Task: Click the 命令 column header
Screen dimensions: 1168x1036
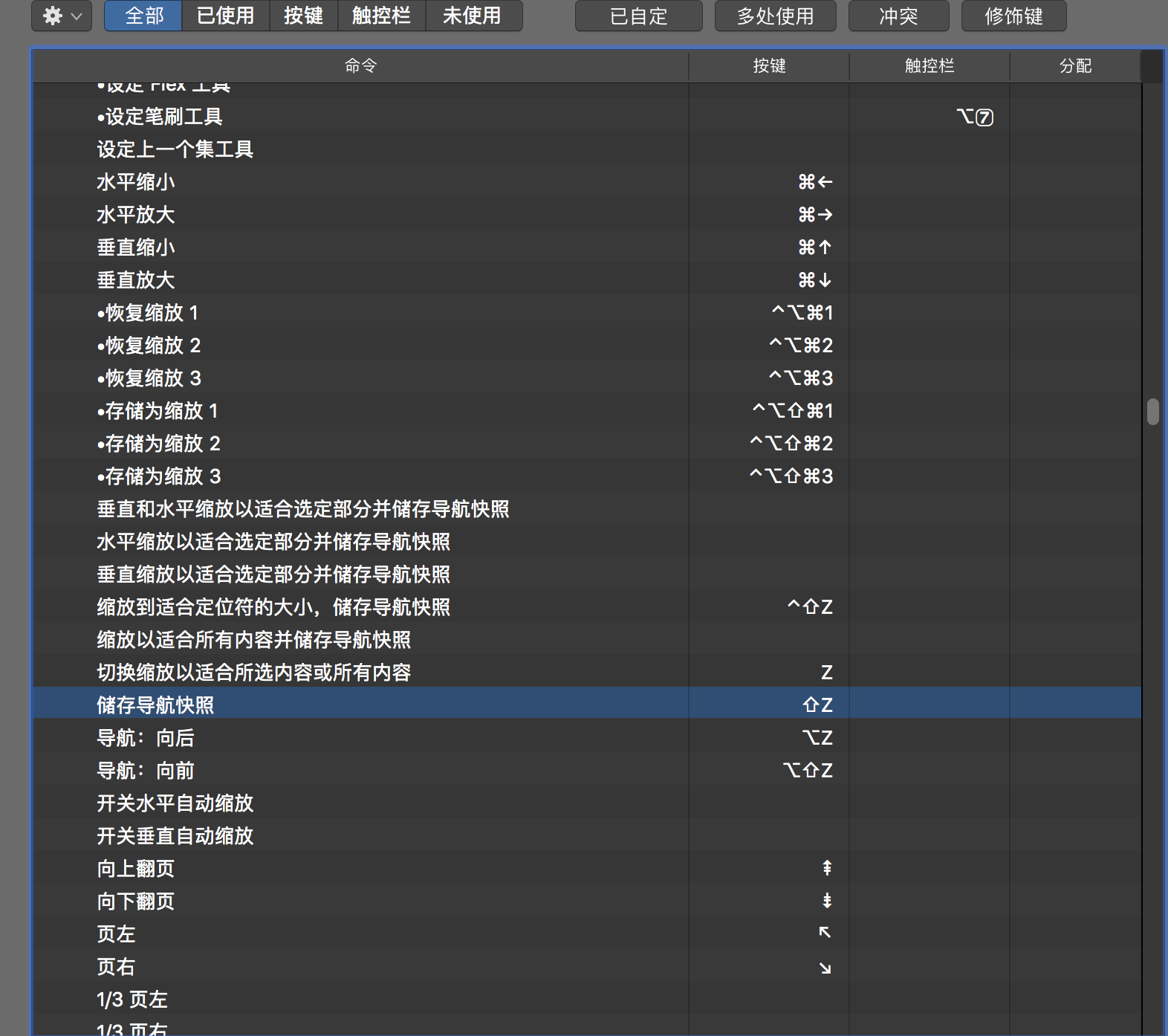Action: (361, 66)
